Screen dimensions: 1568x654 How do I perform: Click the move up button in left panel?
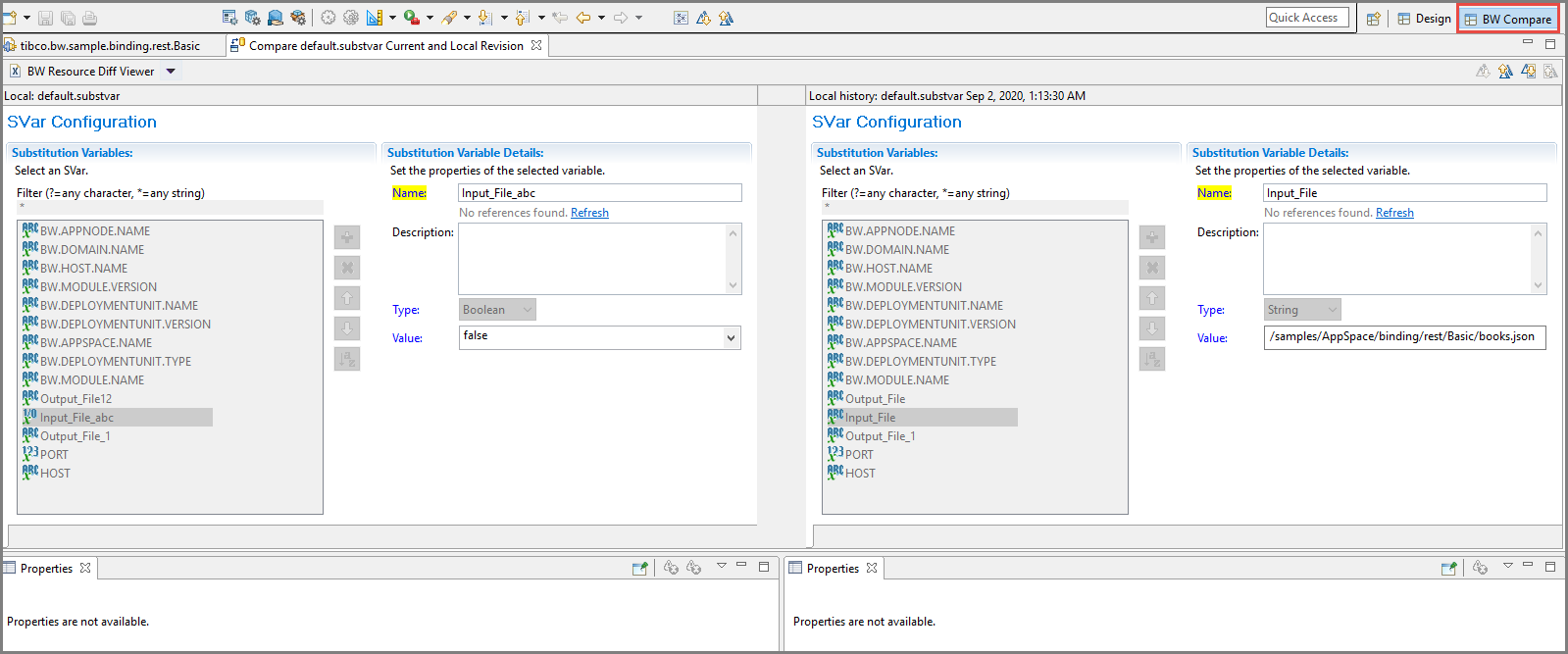pyautogui.click(x=347, y=298)
